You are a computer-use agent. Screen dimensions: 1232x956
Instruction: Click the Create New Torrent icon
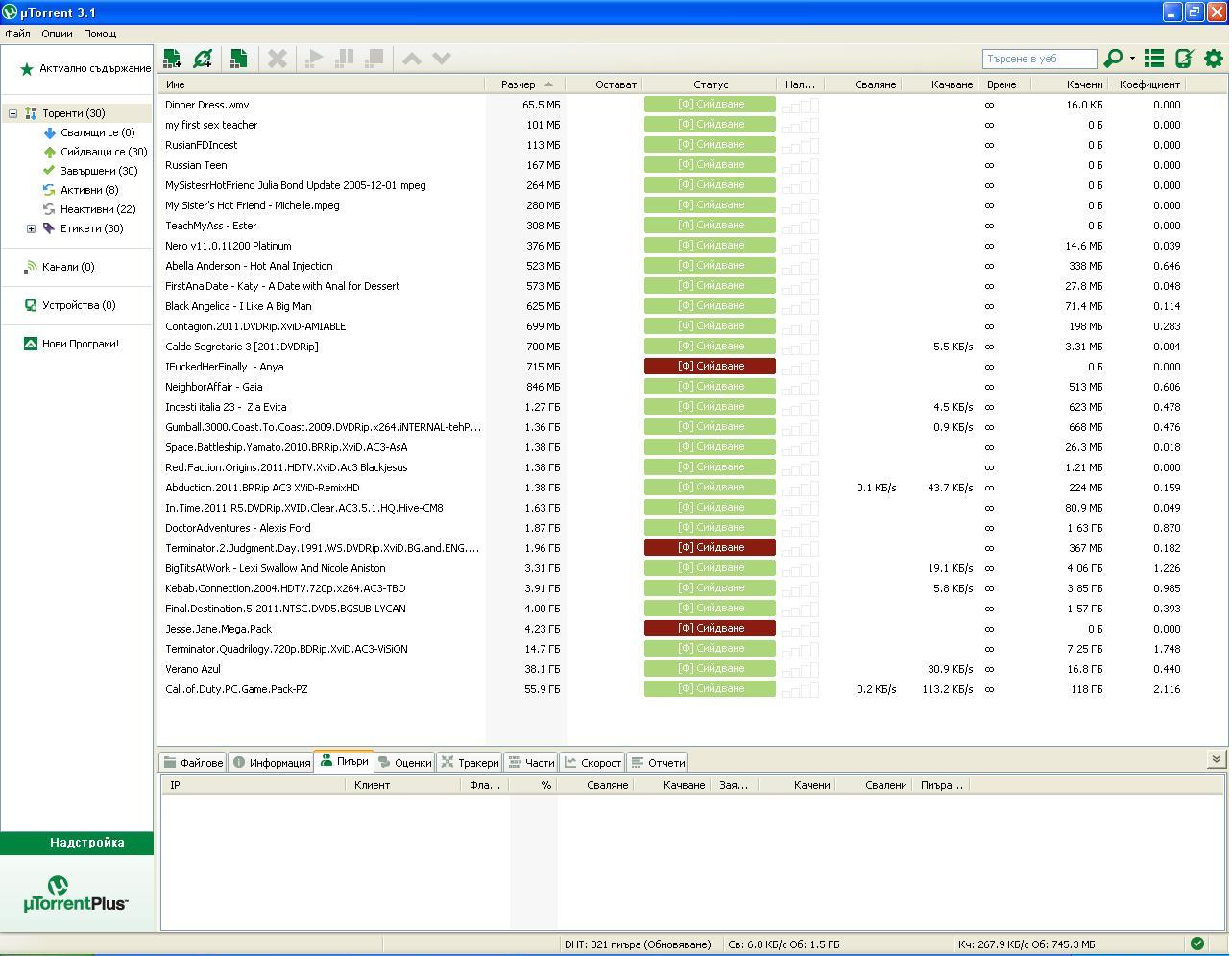pyautogui.click(x=238, y=59)
